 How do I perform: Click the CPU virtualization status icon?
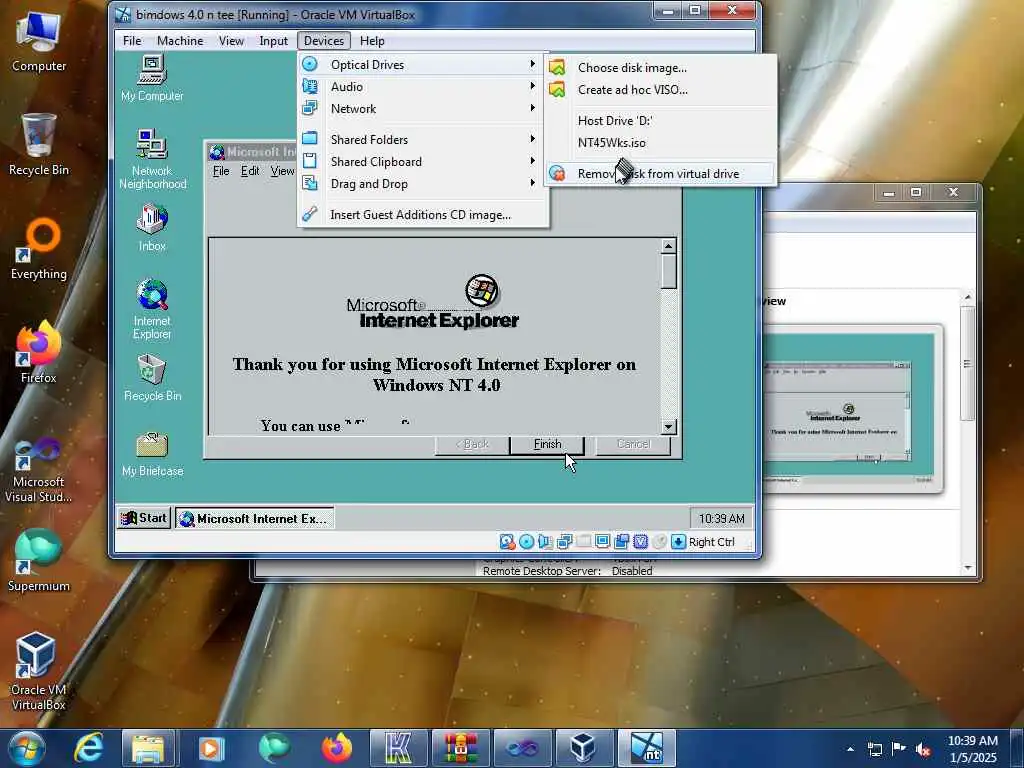coord(641,541)
